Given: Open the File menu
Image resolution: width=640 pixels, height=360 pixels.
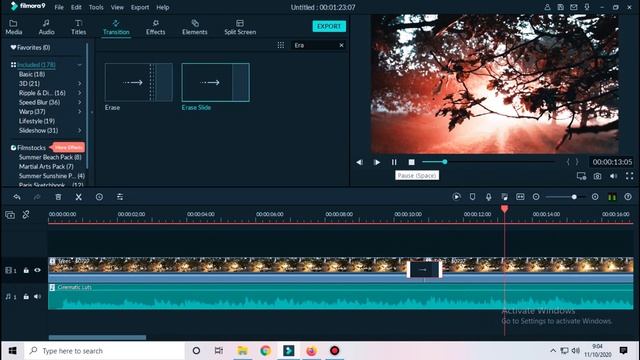Looking at the screenshot, I should coord(59,7).
